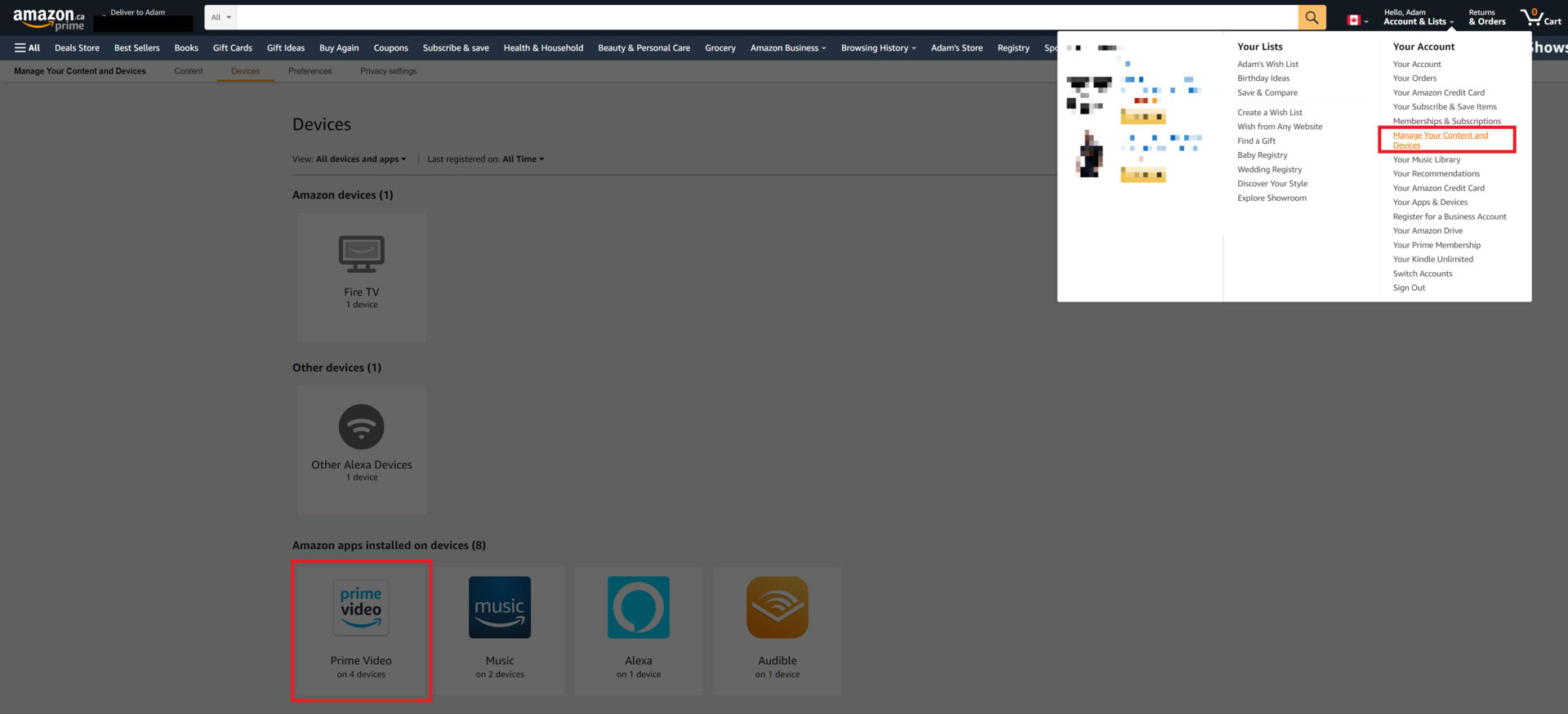The height and width of the screenshot is (714, 1568).
Task: Click Your Recommendations link
Action: tap(1437, 174)
